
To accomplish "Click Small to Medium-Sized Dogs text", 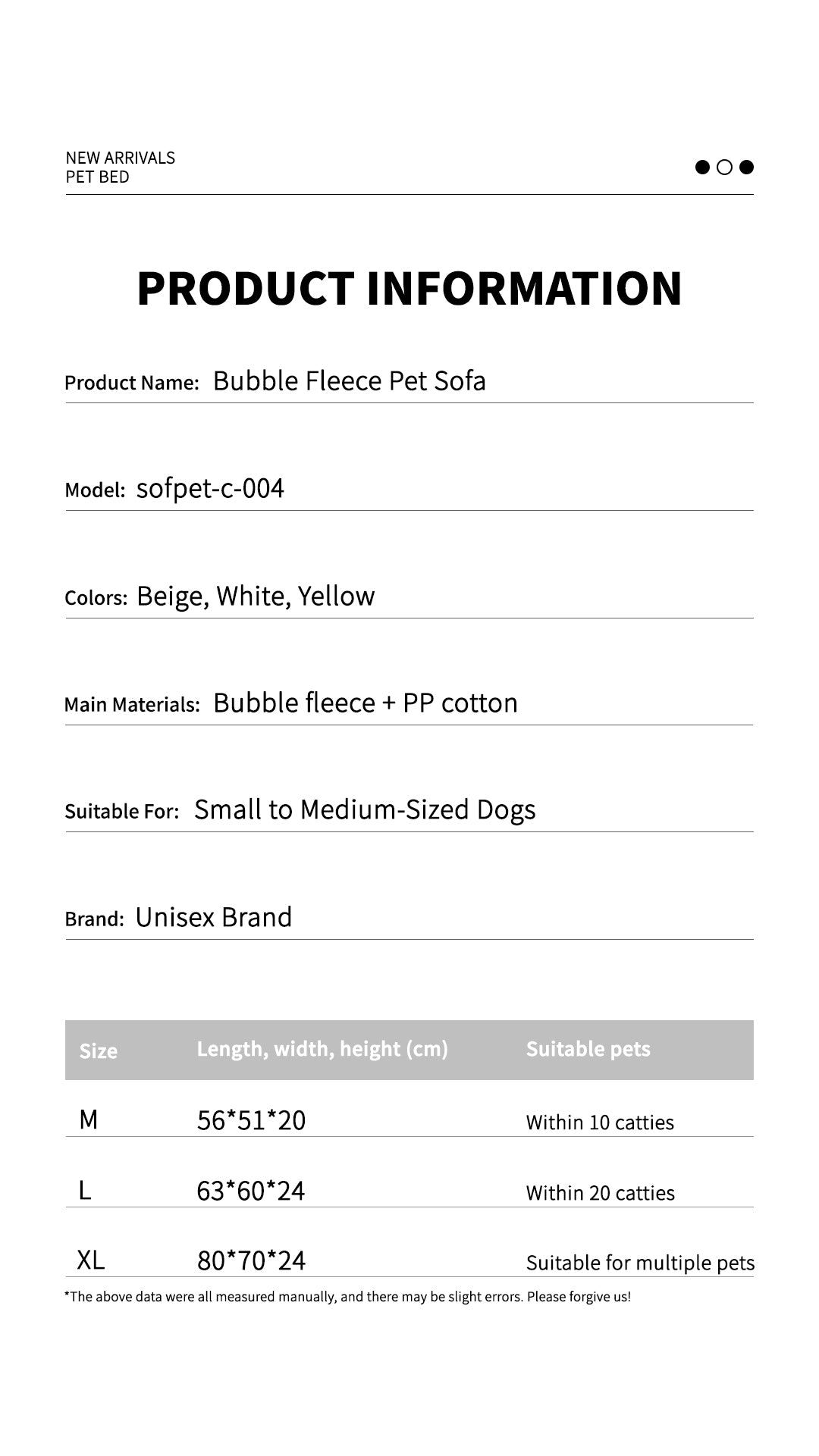I will 365,809.
